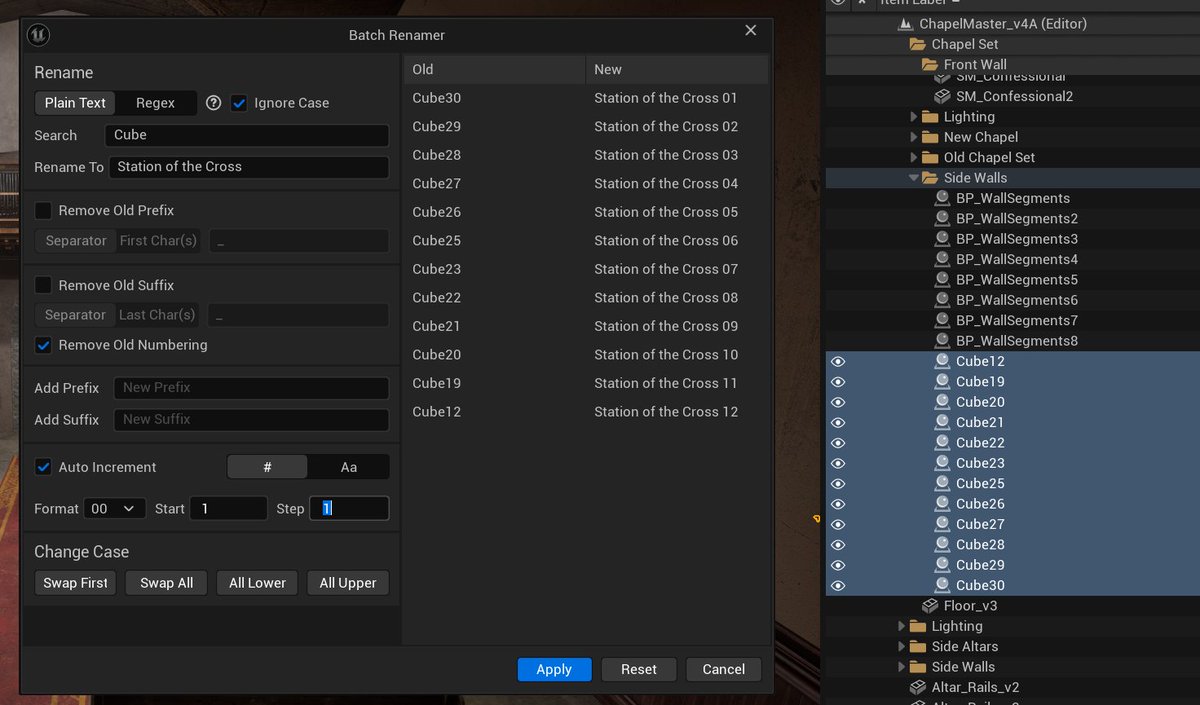1200x705 pixels.
Task: Expand the New Chapel folder
Action: [x=914, y=137]
